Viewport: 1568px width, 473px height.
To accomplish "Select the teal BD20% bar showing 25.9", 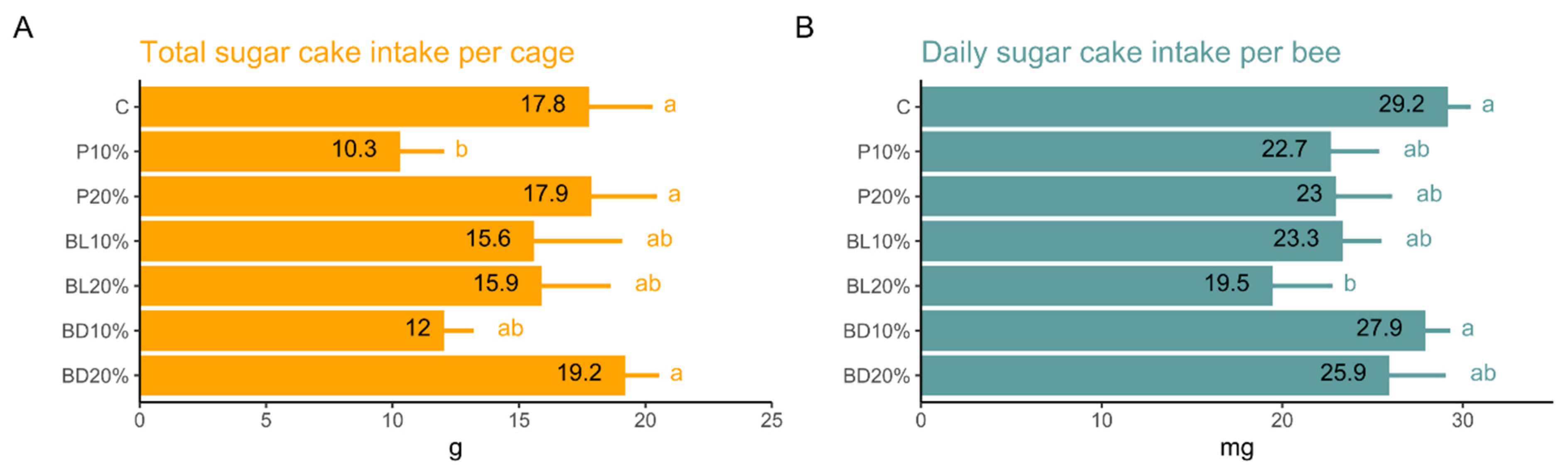I will pos(1155,375).
